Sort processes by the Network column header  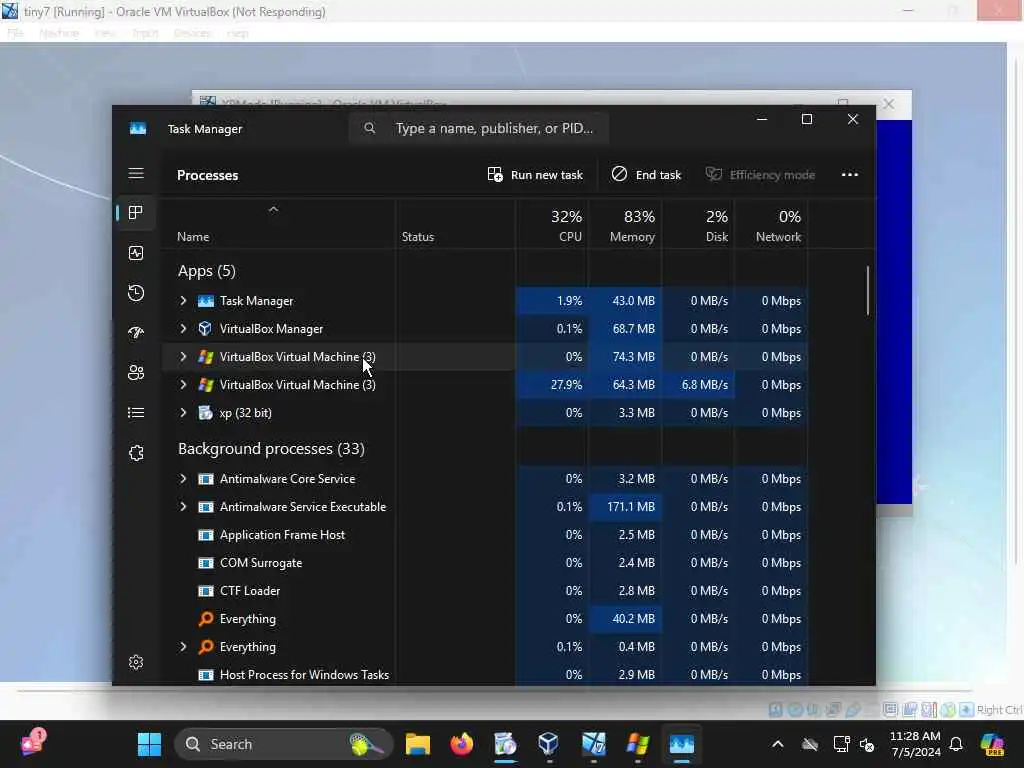[771, 225]
